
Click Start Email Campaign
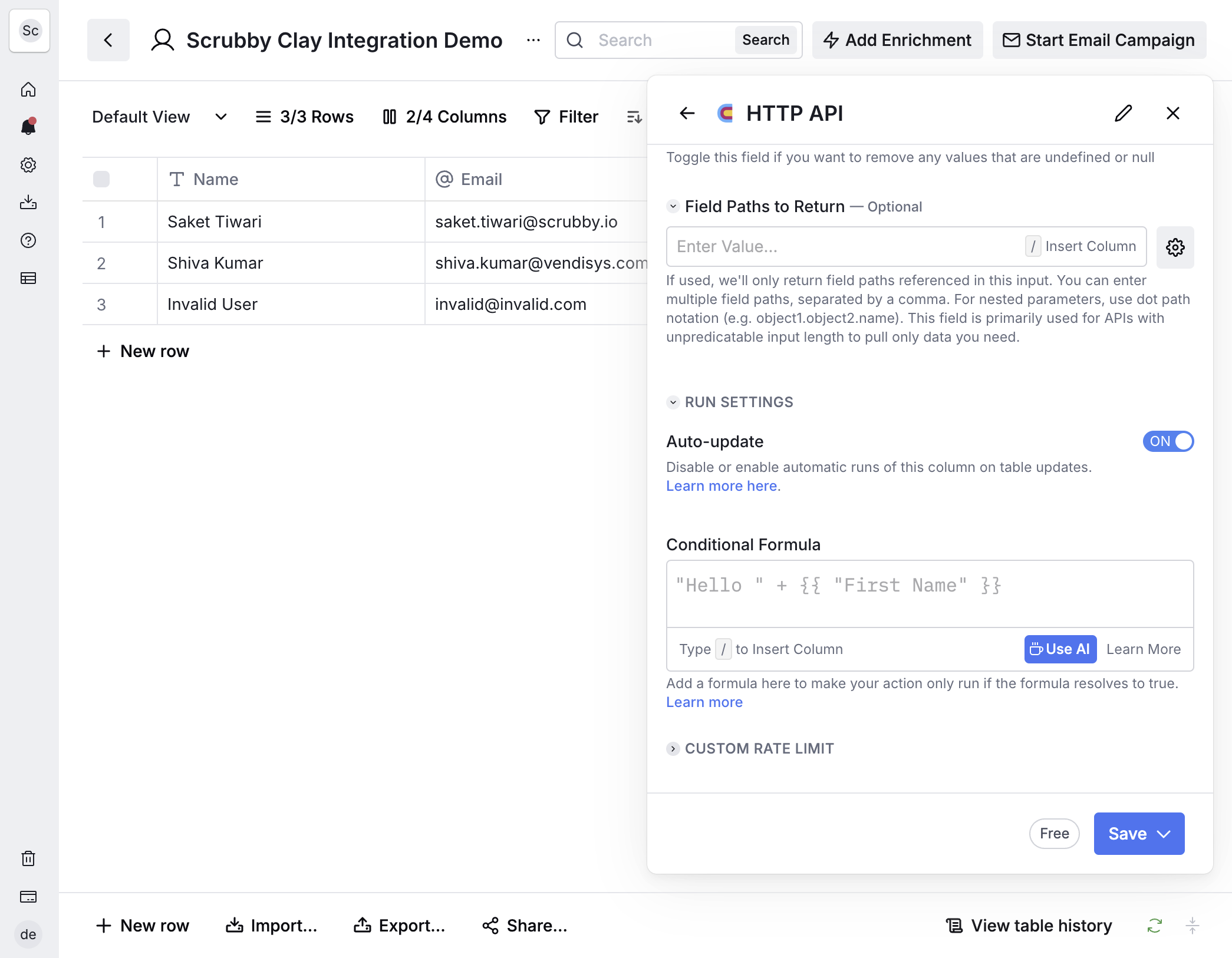tap(1099, 40)
